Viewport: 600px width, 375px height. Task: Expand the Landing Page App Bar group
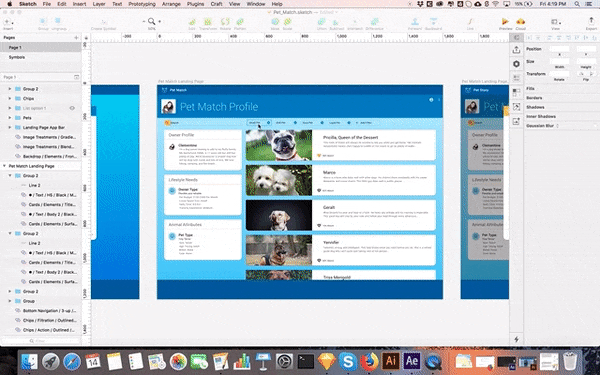[10, 127]
